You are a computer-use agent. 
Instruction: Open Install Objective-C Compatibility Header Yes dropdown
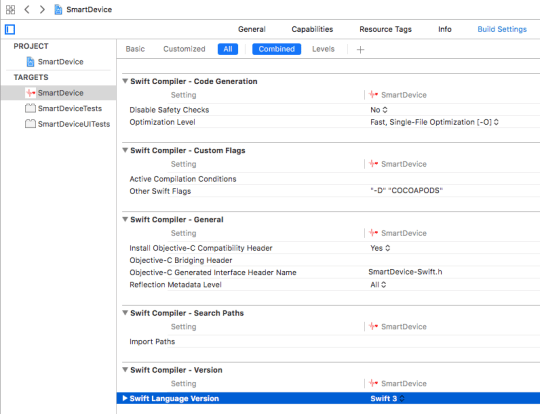point(380,248)
